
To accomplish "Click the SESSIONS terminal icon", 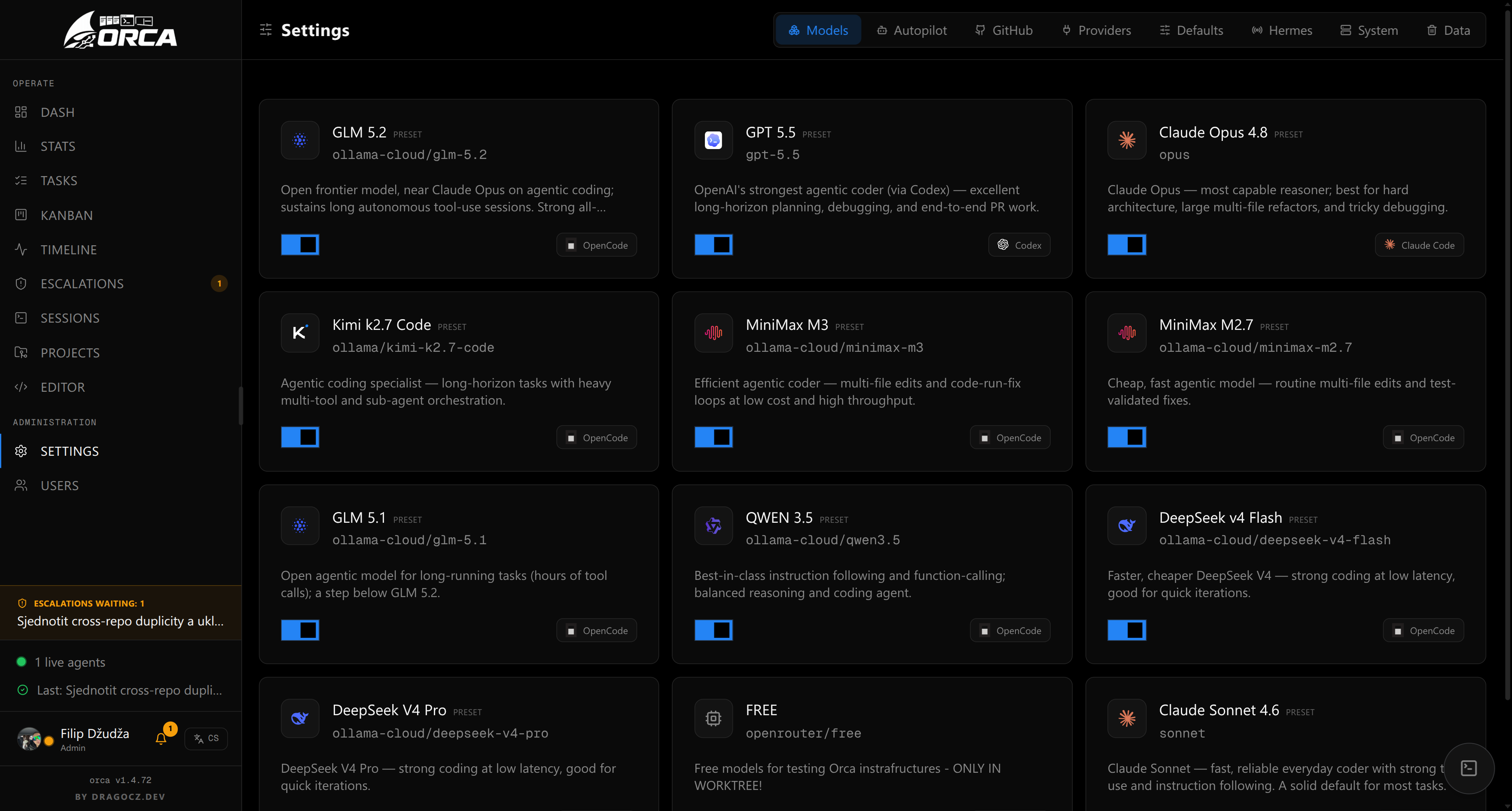I will click(21, 318).
